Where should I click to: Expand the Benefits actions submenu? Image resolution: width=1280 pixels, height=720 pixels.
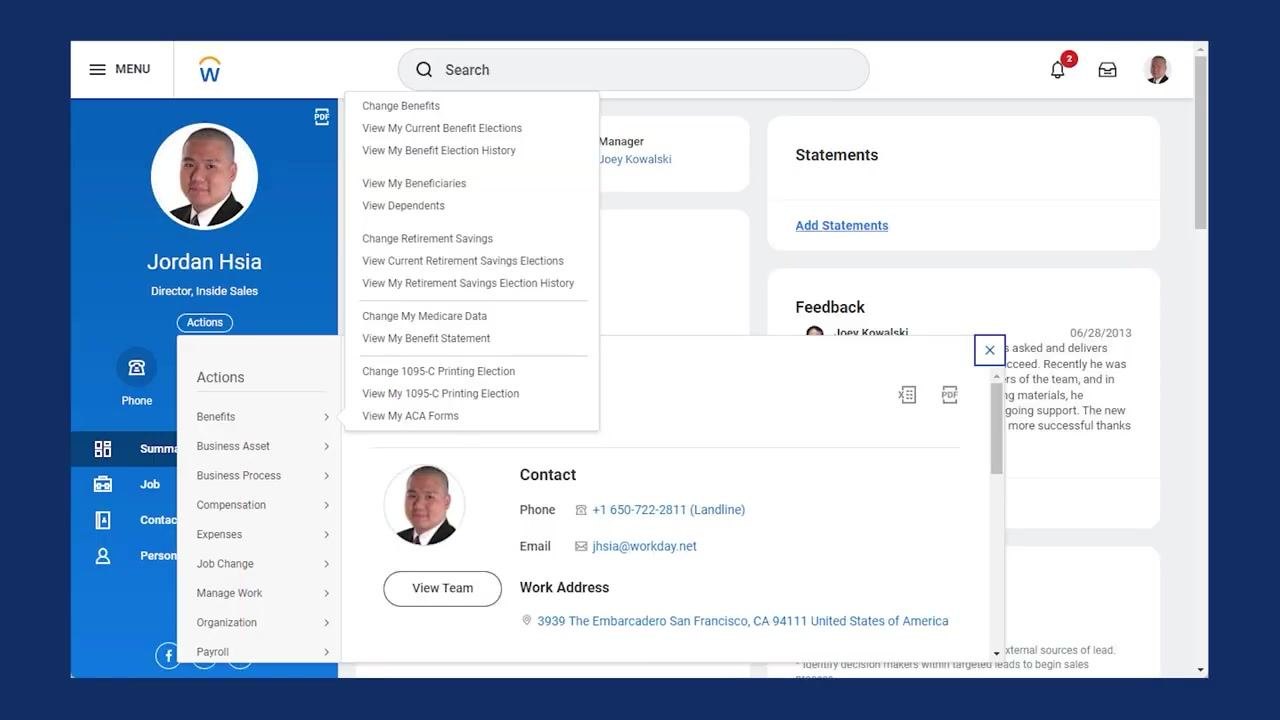(263, 417)
